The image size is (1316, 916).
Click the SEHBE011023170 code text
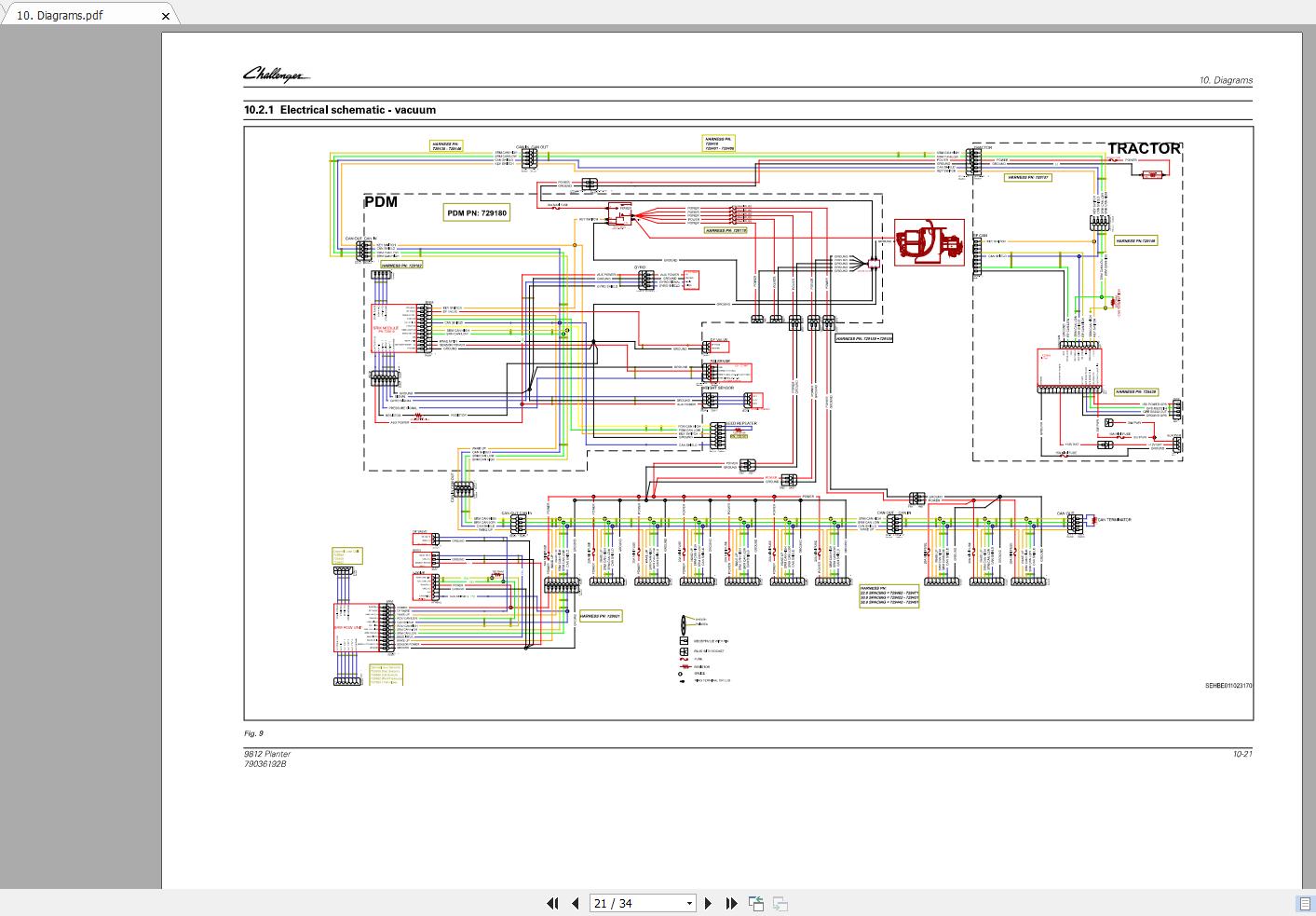pos(1229,684)
